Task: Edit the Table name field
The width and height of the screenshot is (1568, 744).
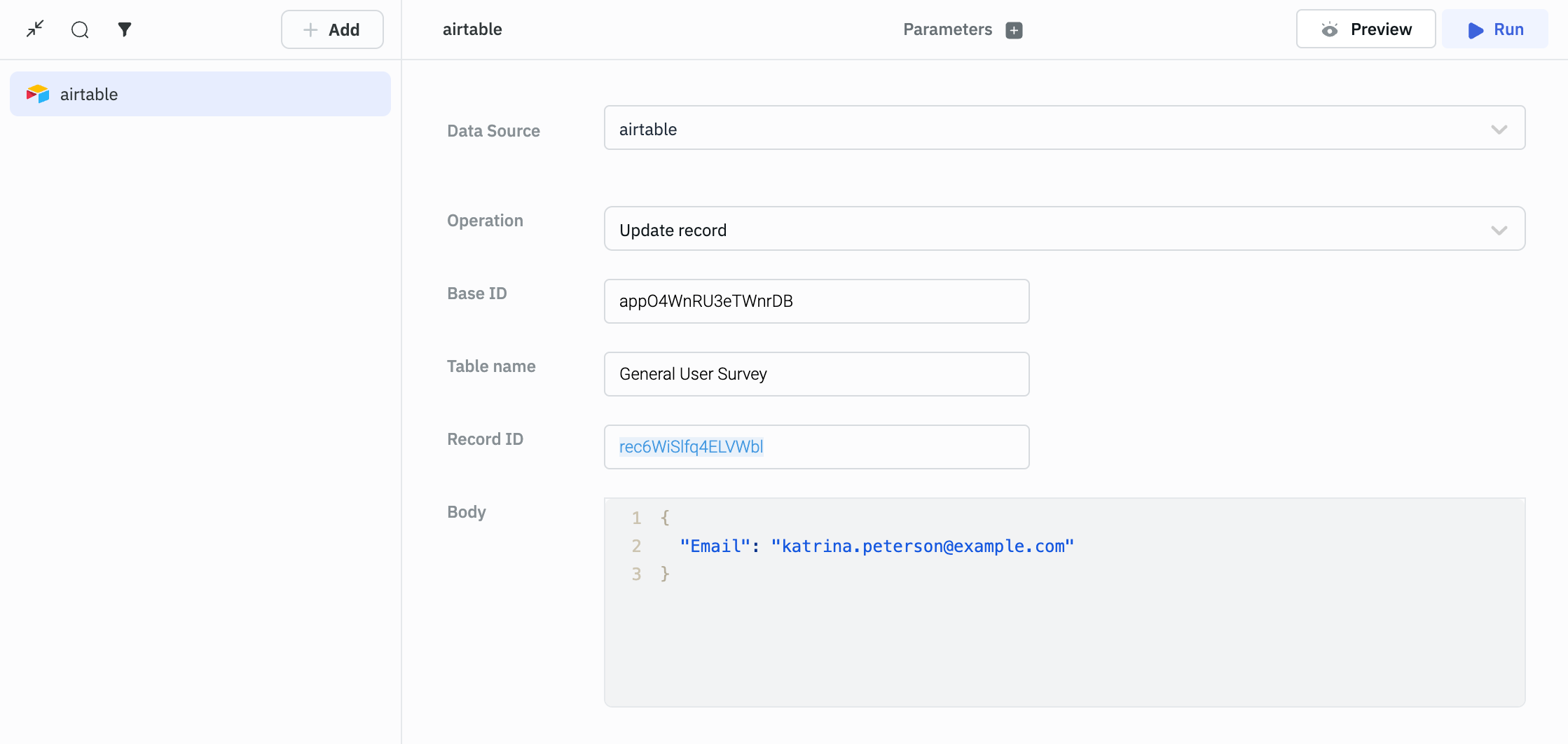Action: pyautogui.click(x=816, y=374)
